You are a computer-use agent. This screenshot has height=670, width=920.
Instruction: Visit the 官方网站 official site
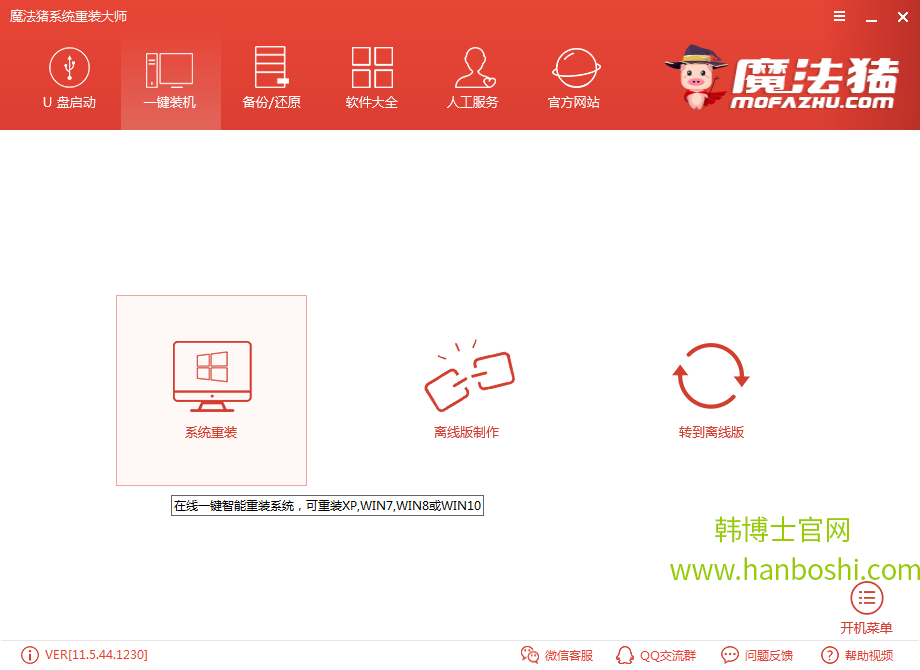point(574,80)
